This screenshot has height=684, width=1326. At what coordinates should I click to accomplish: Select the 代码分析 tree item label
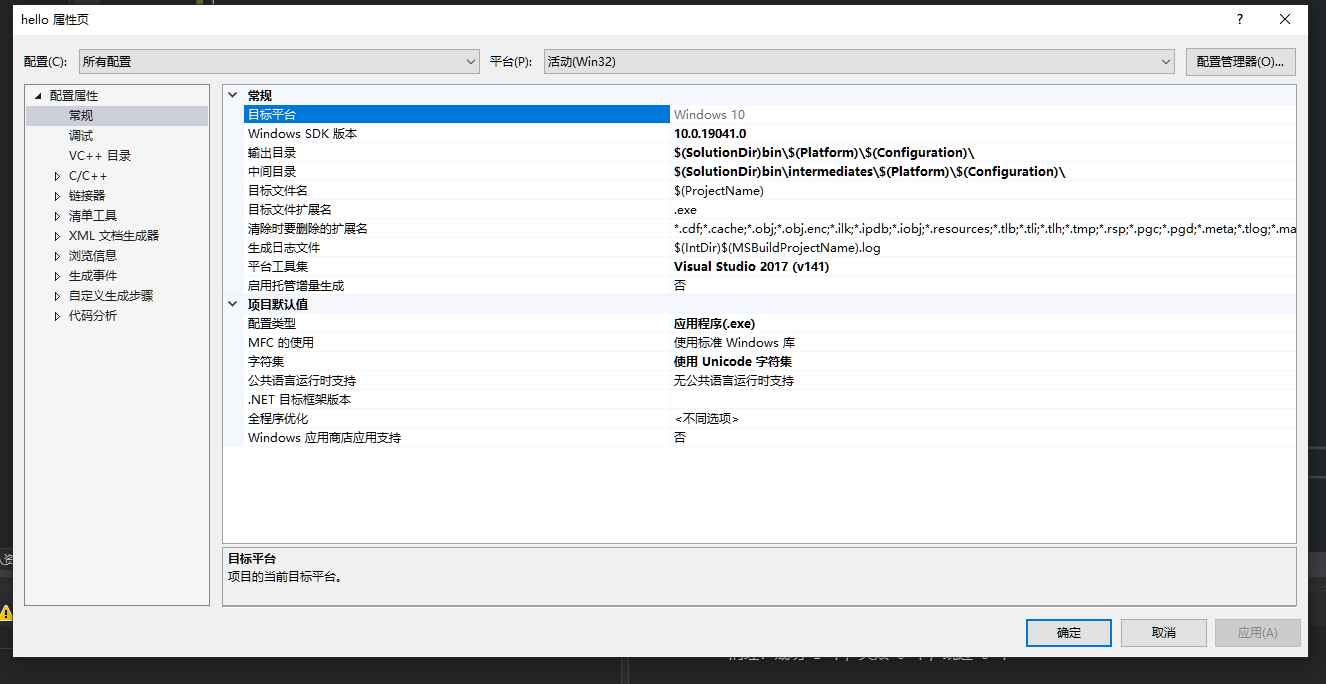pos(93,316)
